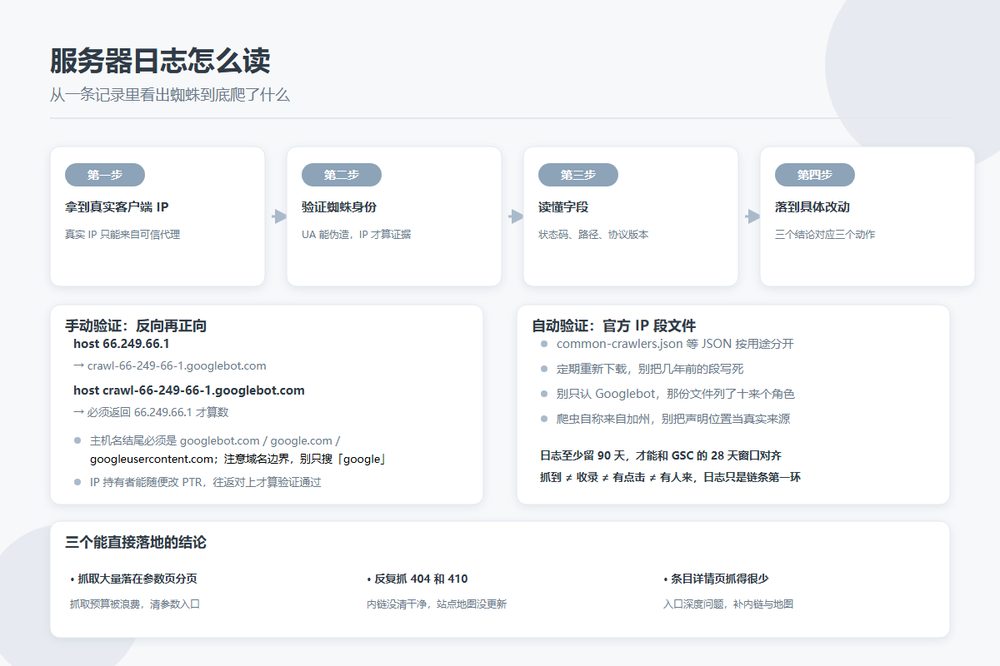Click the item 抓取大量落在参数页分页
Viewport: 1000px width, 666px height.
133,579
